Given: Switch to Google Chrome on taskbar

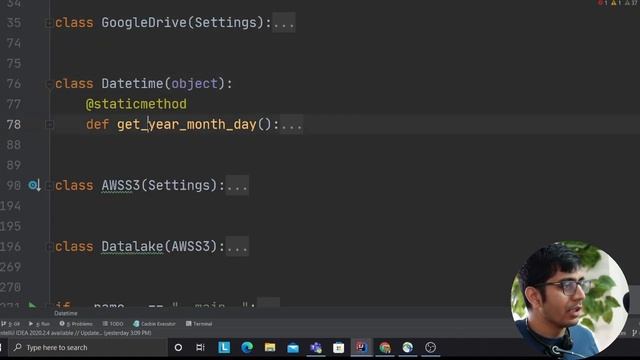Looking at the screenshot, I should 384,348.
